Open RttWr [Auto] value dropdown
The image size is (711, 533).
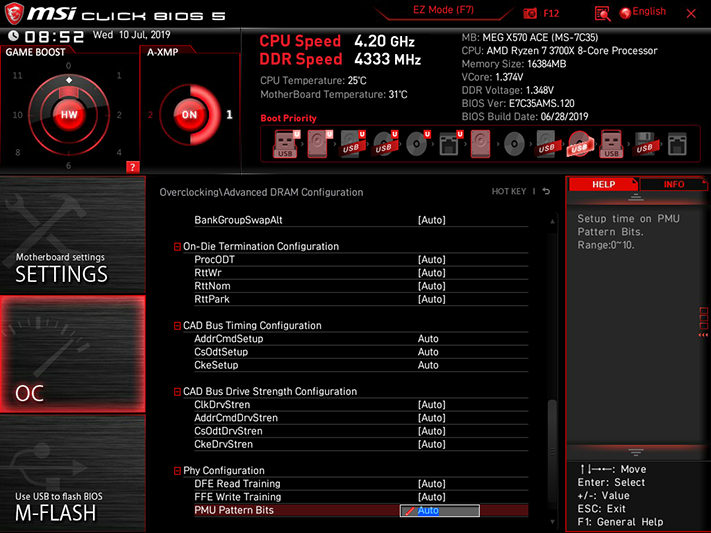431,273
